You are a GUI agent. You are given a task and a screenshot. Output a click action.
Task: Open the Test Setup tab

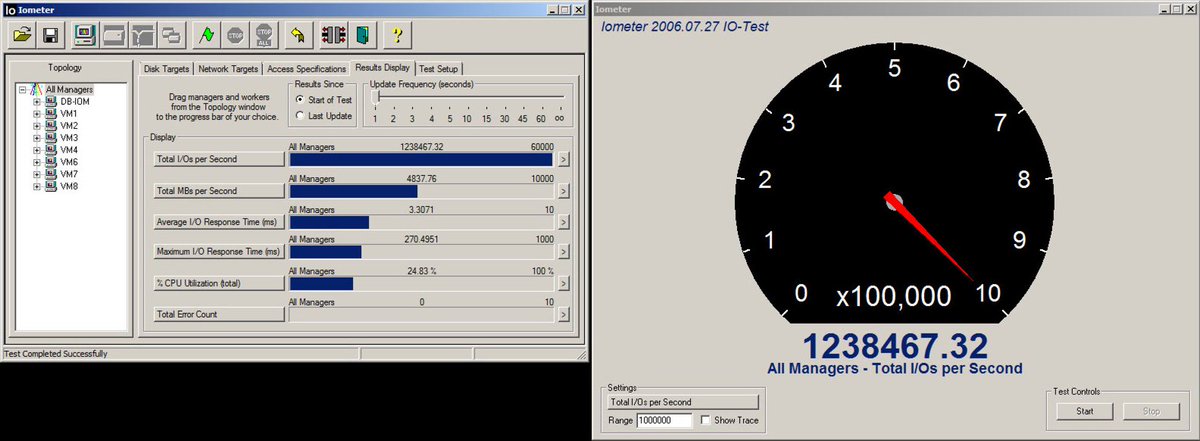point(439,69)
